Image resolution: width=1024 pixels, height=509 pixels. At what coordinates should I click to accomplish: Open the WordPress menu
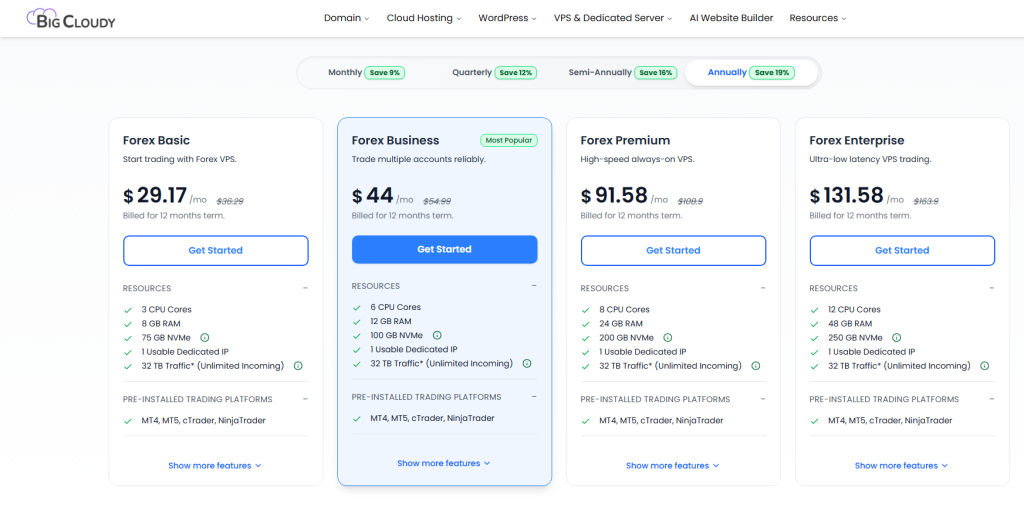coord(507,18)
